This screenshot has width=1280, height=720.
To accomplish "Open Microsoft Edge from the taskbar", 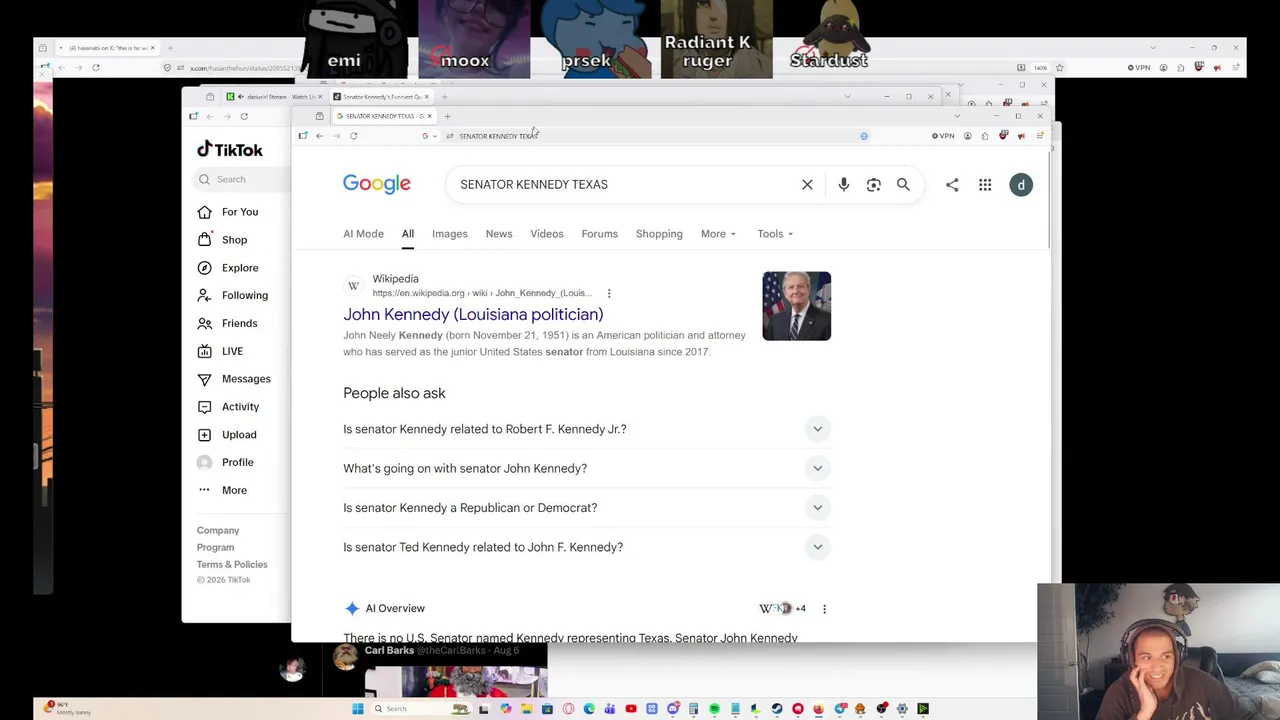I will (589, 709).
